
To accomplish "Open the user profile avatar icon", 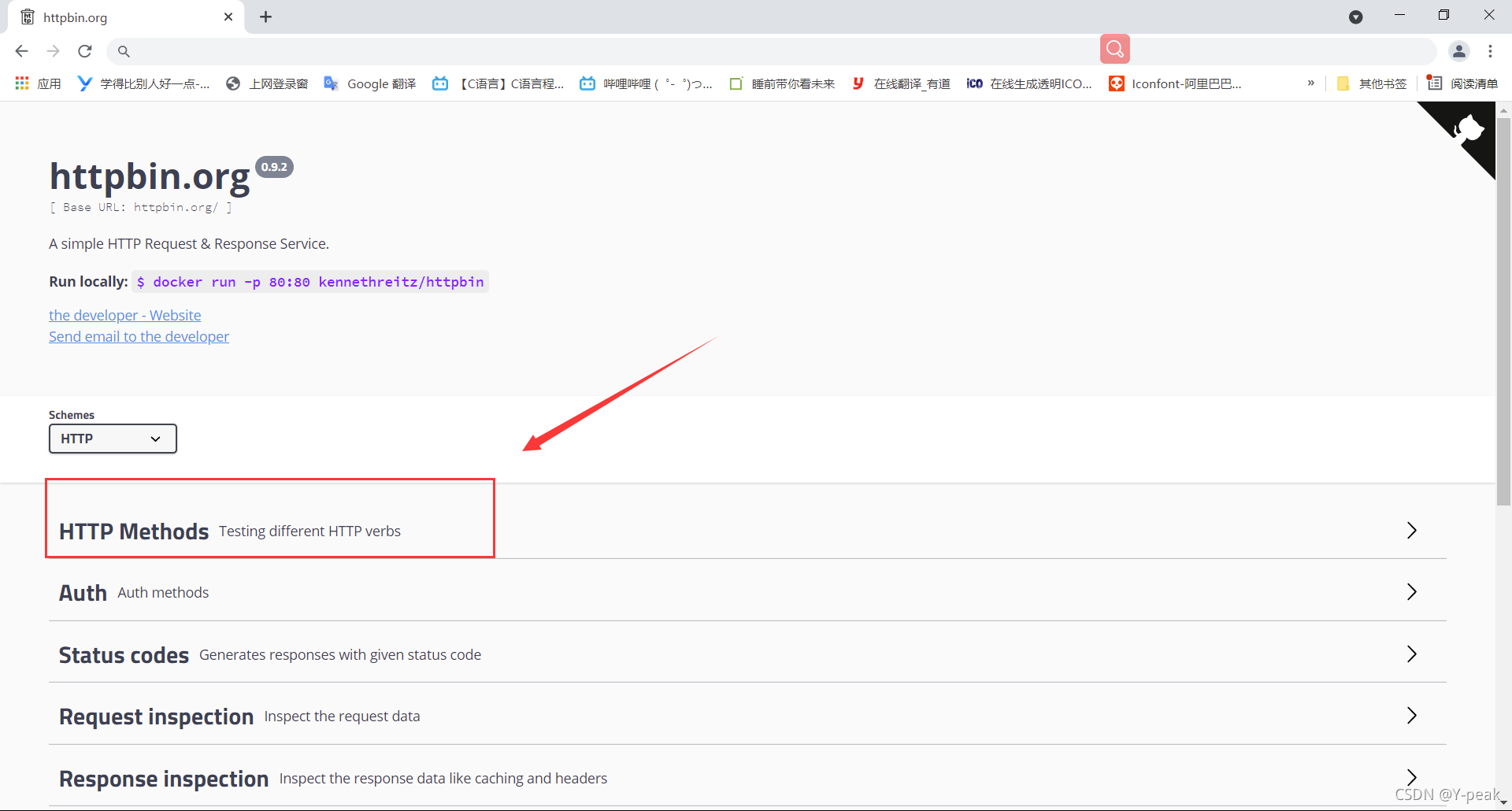I will click(1458, 51).
